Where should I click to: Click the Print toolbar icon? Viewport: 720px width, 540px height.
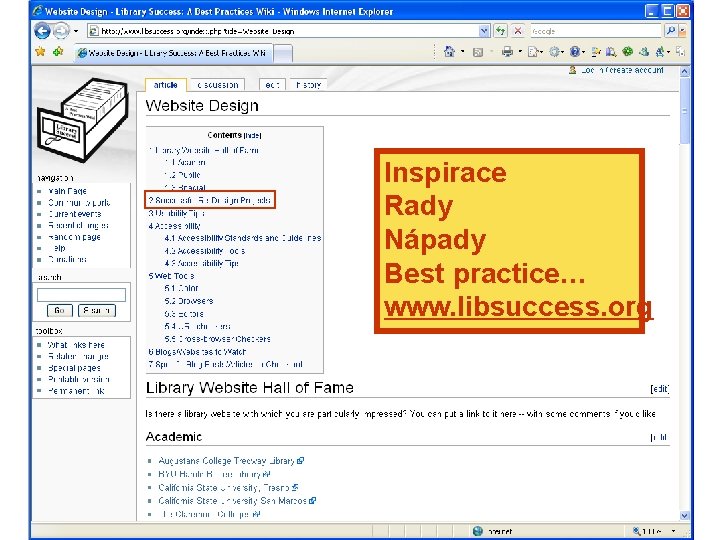pos(507,52)
